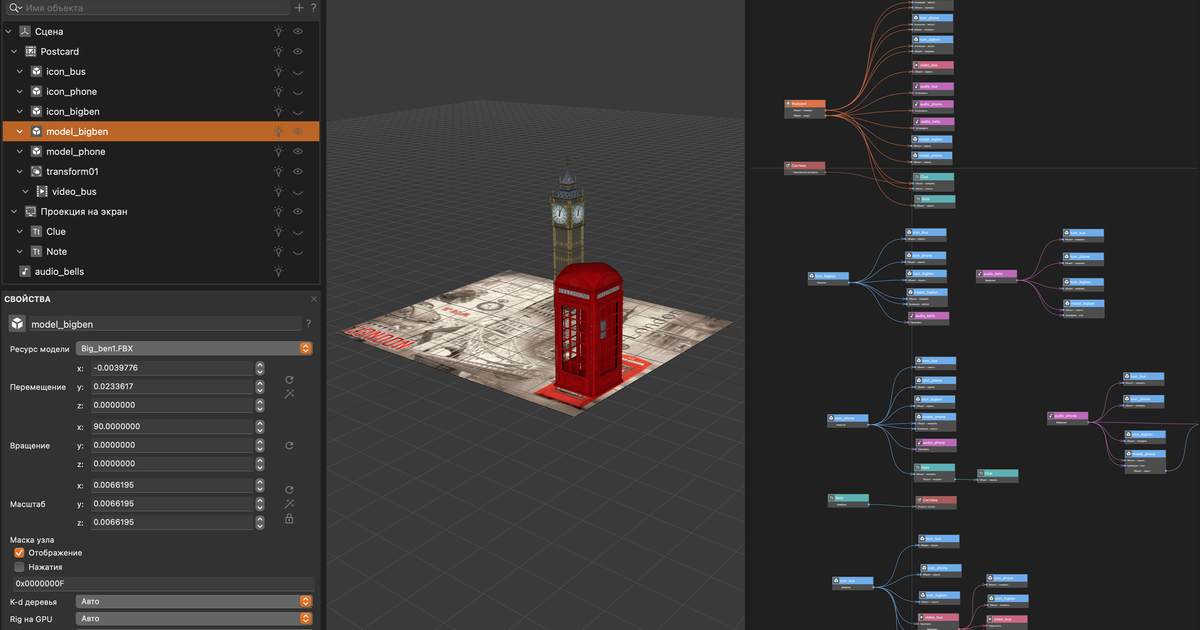1200x630 pixels.
Task: Click the lock icon beside the Масштаб fields
Action: click(289, 519)
